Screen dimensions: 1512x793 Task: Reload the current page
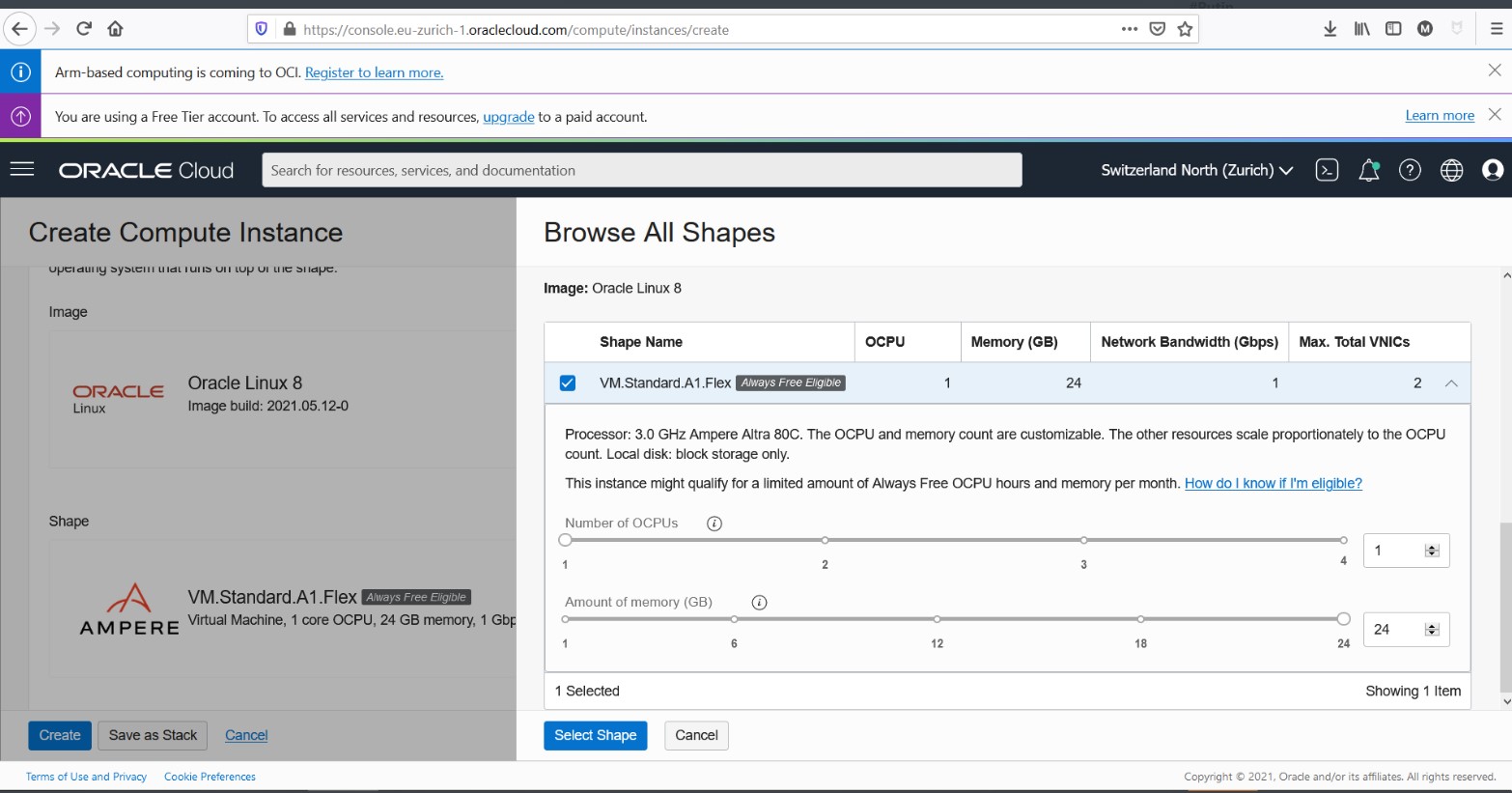click(84, 29)
